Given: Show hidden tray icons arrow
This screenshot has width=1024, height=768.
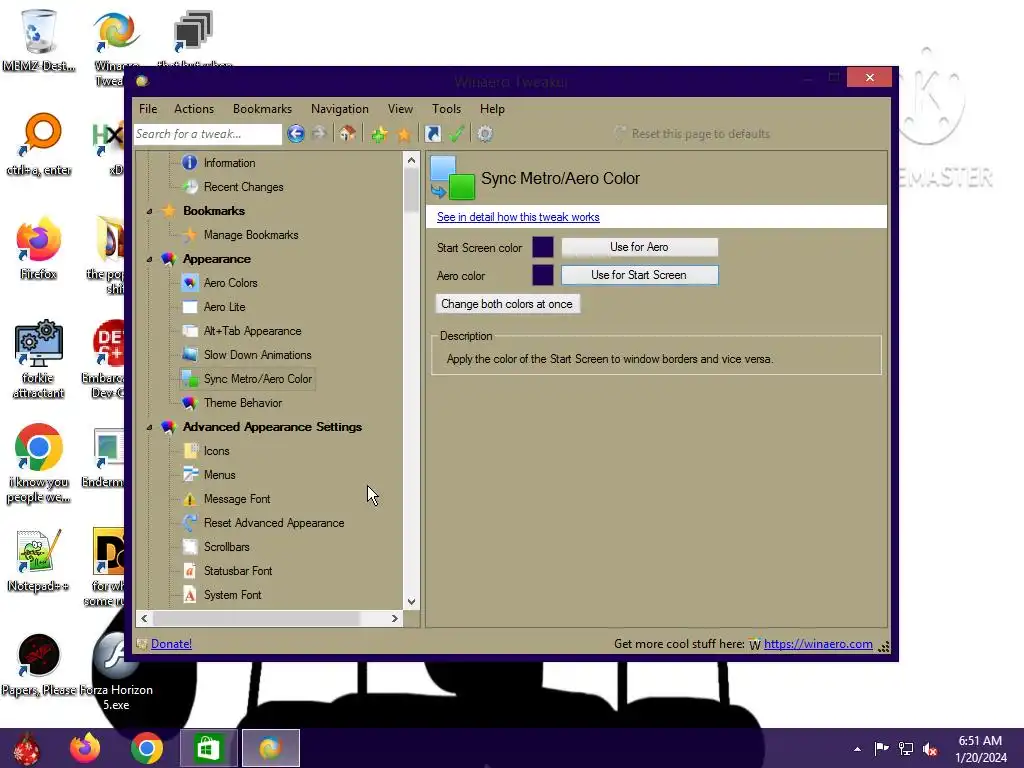Looking at the screenshot, I should [x=857, y=749].
